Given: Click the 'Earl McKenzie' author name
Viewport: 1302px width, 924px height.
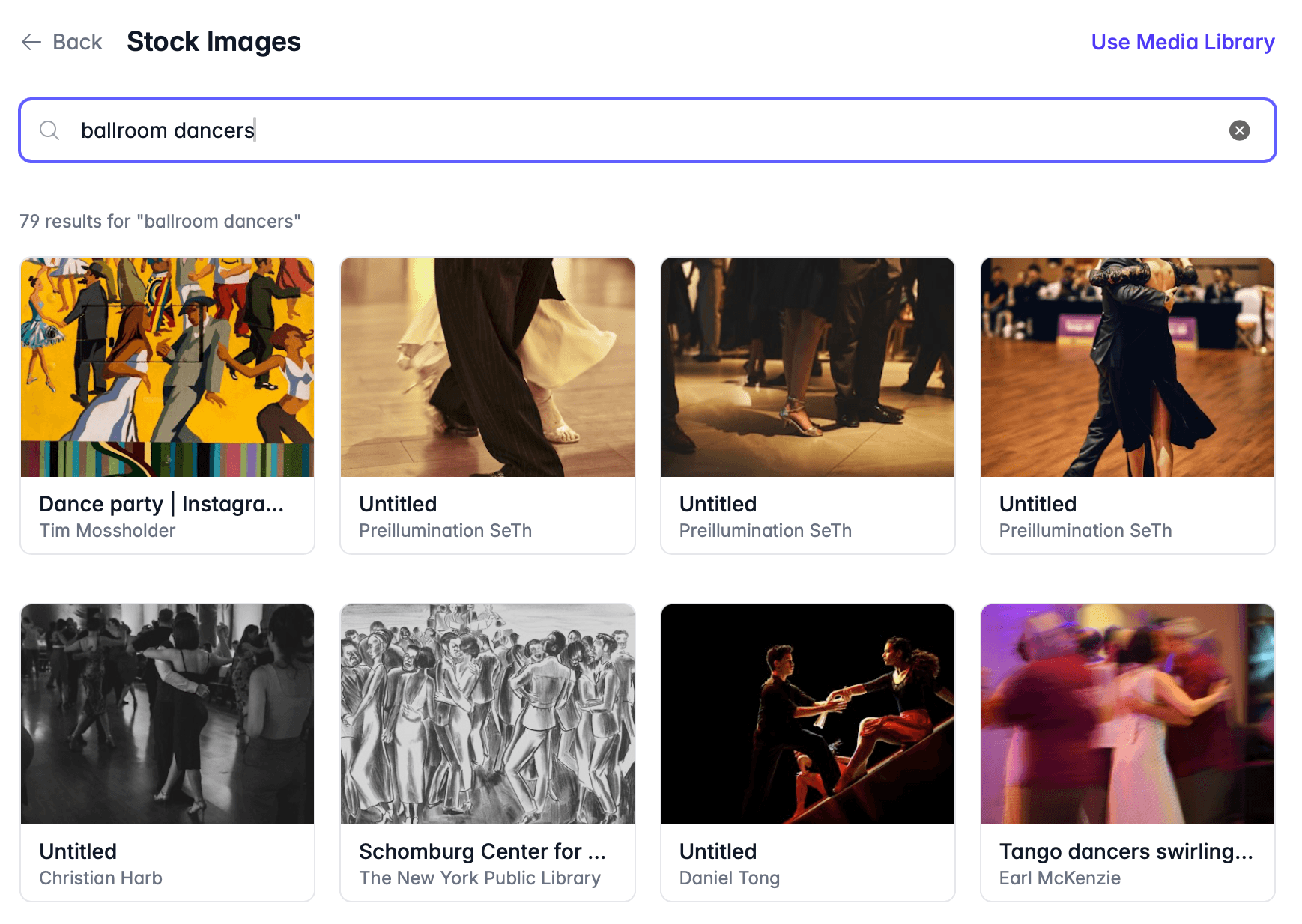Looking at the screenshot, I should [x=1059, y=878].
